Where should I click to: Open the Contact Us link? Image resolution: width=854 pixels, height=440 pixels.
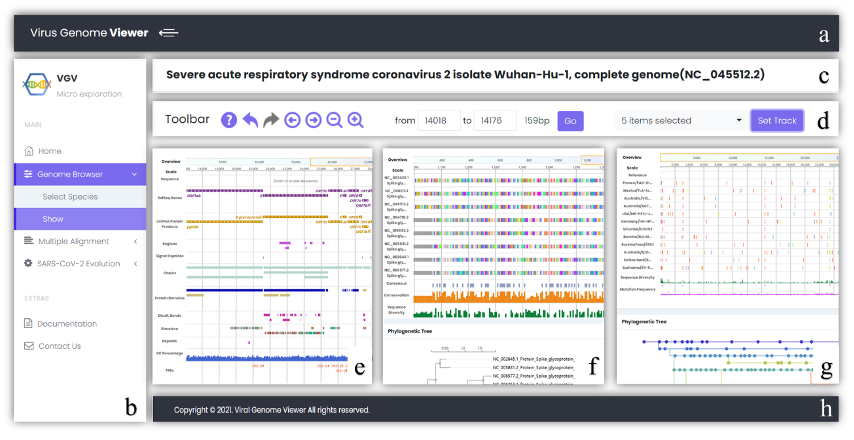point(59,346)
